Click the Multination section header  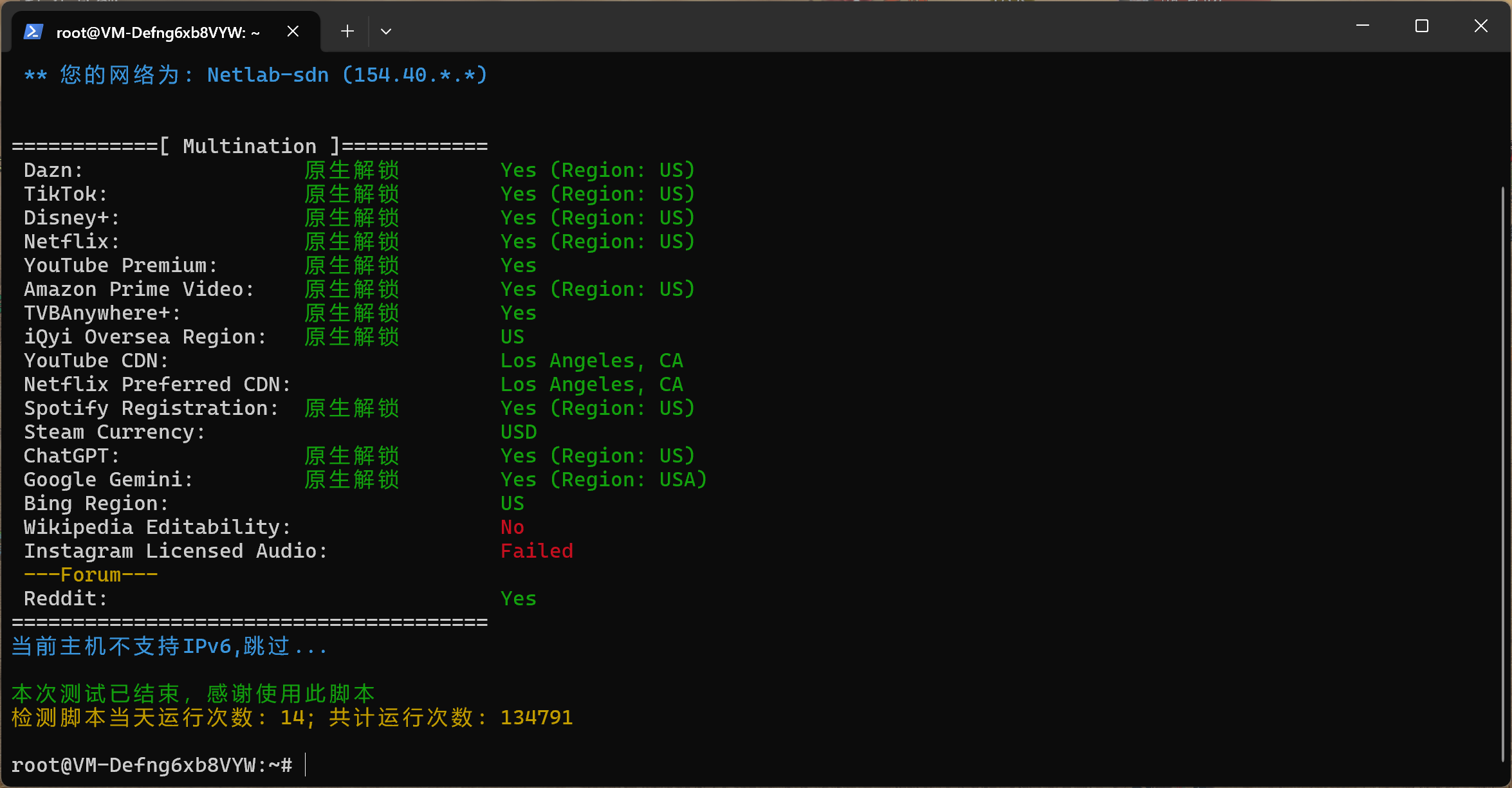[x=250, y=147]
